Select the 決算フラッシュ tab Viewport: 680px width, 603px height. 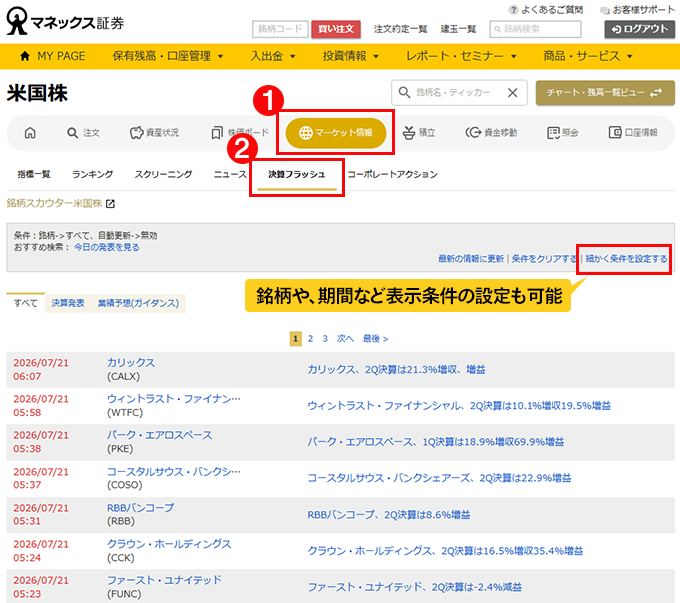[297, 174]
